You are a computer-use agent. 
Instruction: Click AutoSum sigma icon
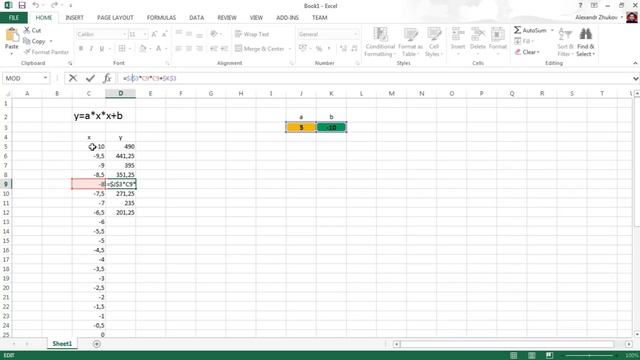pos(518,30)
